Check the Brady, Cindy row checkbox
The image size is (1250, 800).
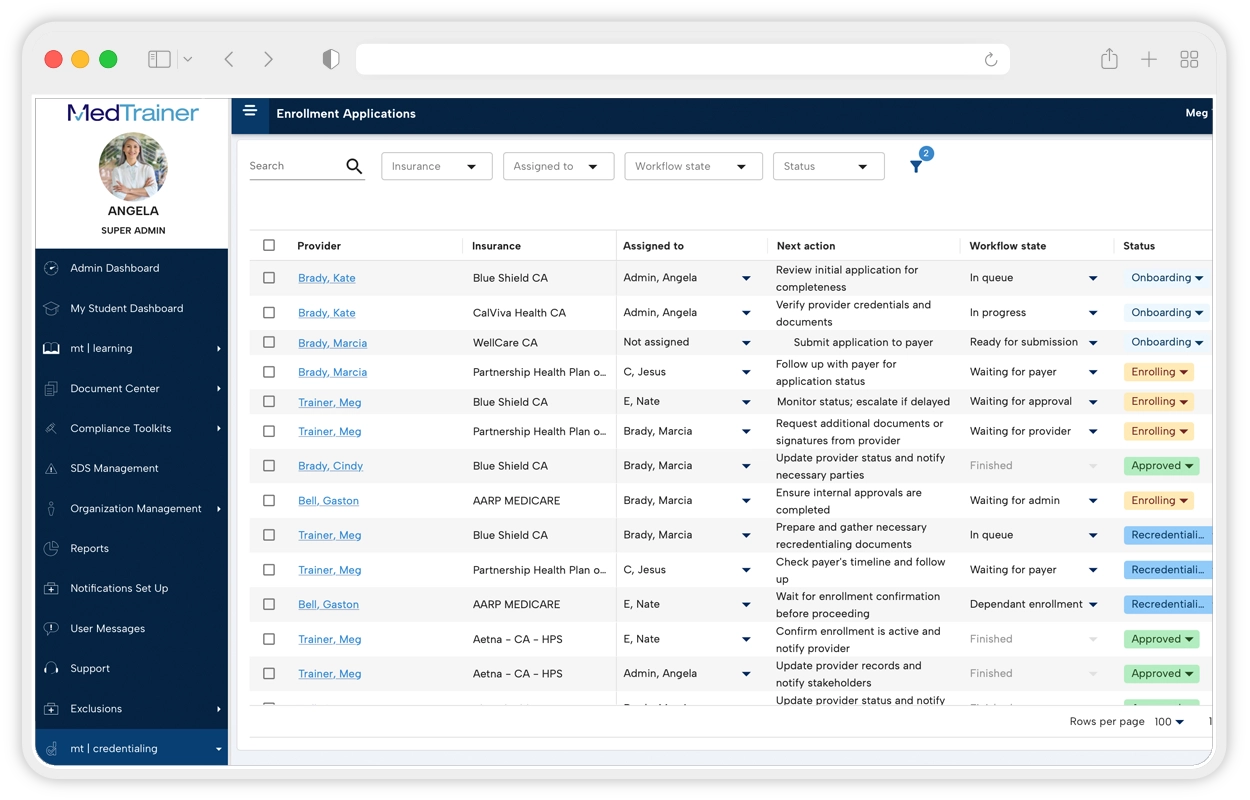(269, 466)
